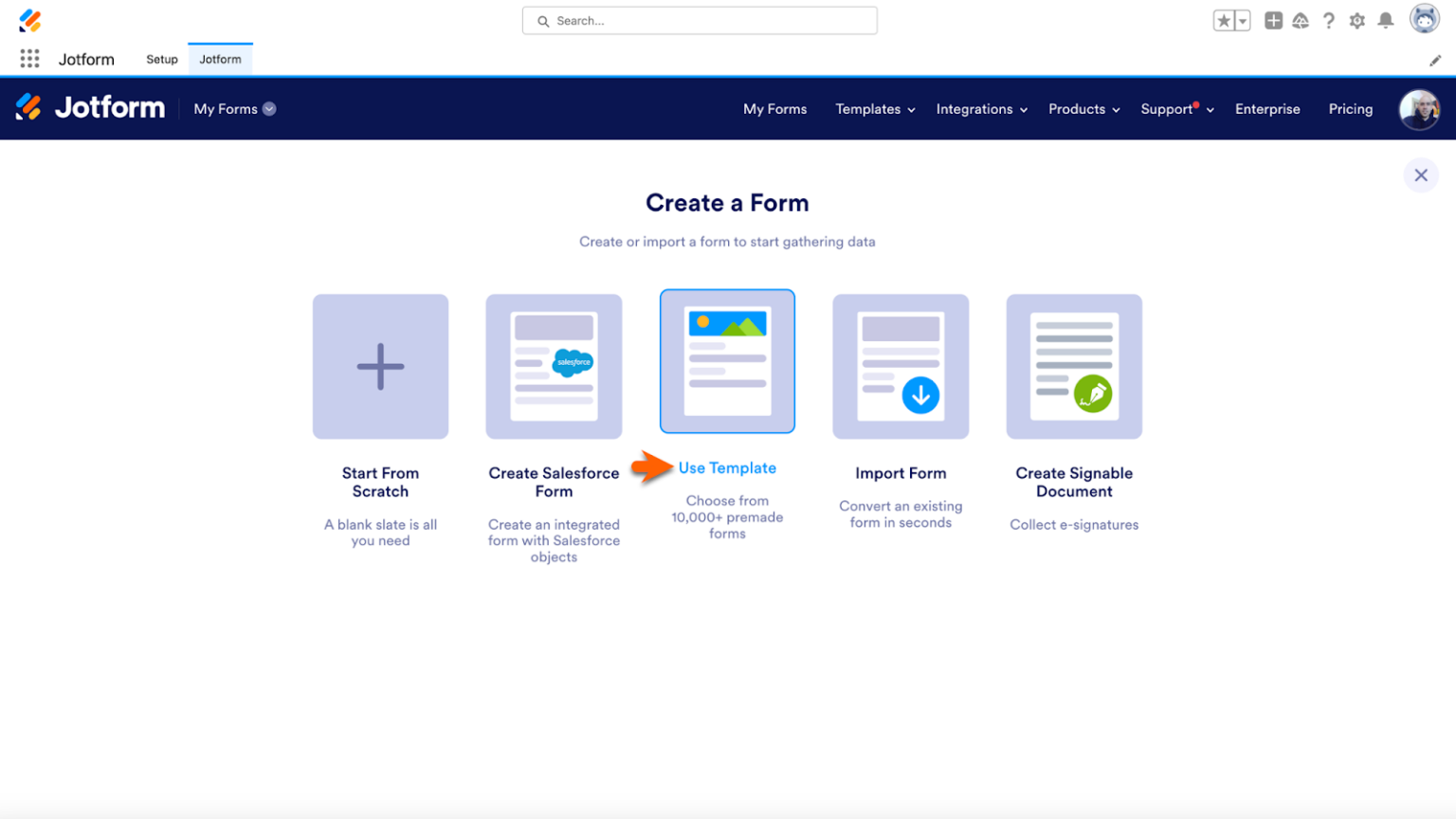The height and width of the screenshot is (819, 1456).
Task: Open the notifications bell
Action: (1386, 20)
